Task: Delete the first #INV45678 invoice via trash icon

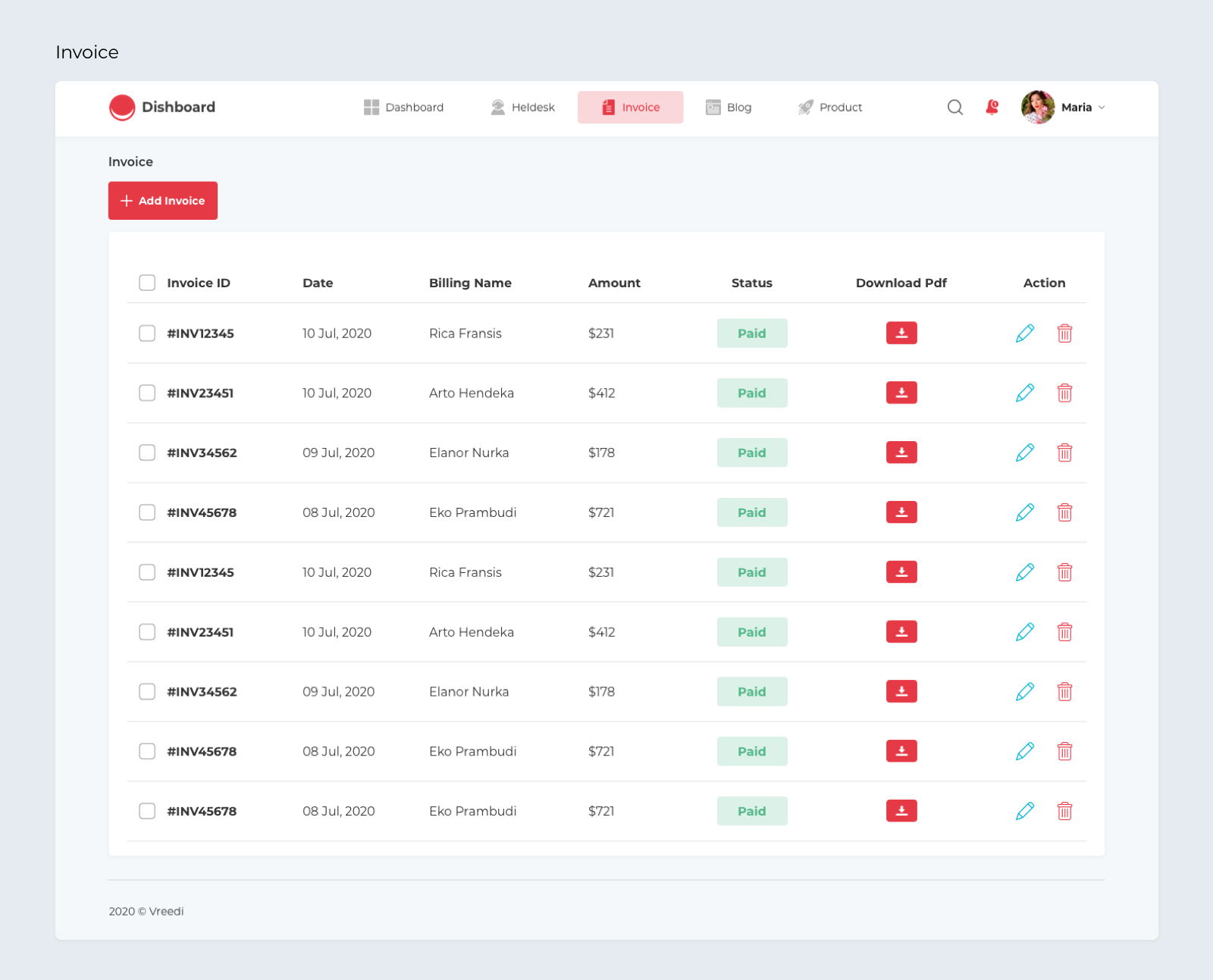Action: click(x=1064, y=512)
